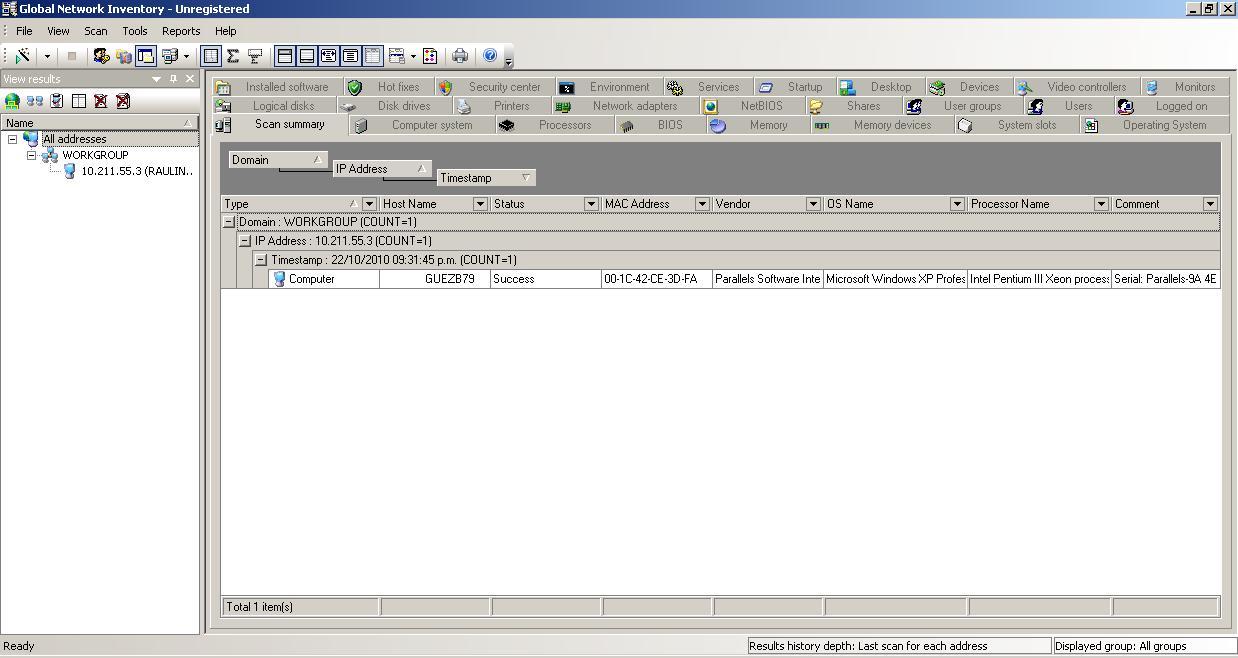The width and height of the screenshot is (1238, 658).
Task: Click the Timestamp sort filter button
Action: [525, 177]
